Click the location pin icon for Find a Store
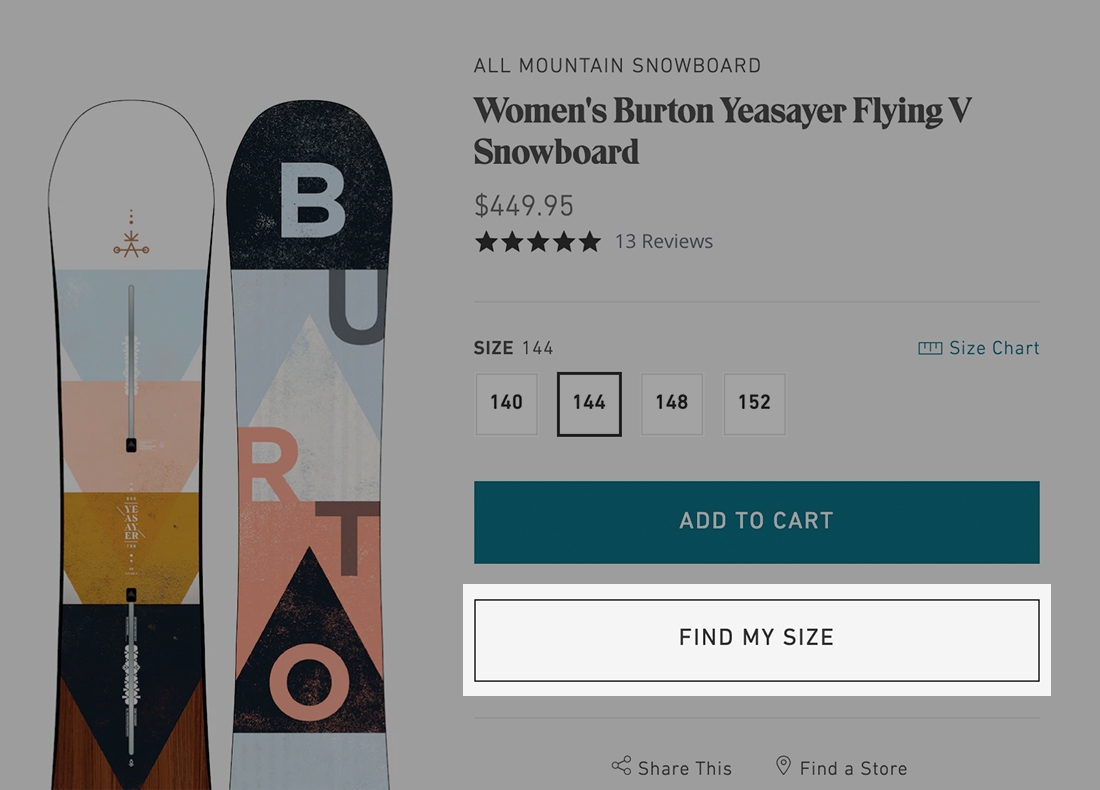 coord(784,766)
